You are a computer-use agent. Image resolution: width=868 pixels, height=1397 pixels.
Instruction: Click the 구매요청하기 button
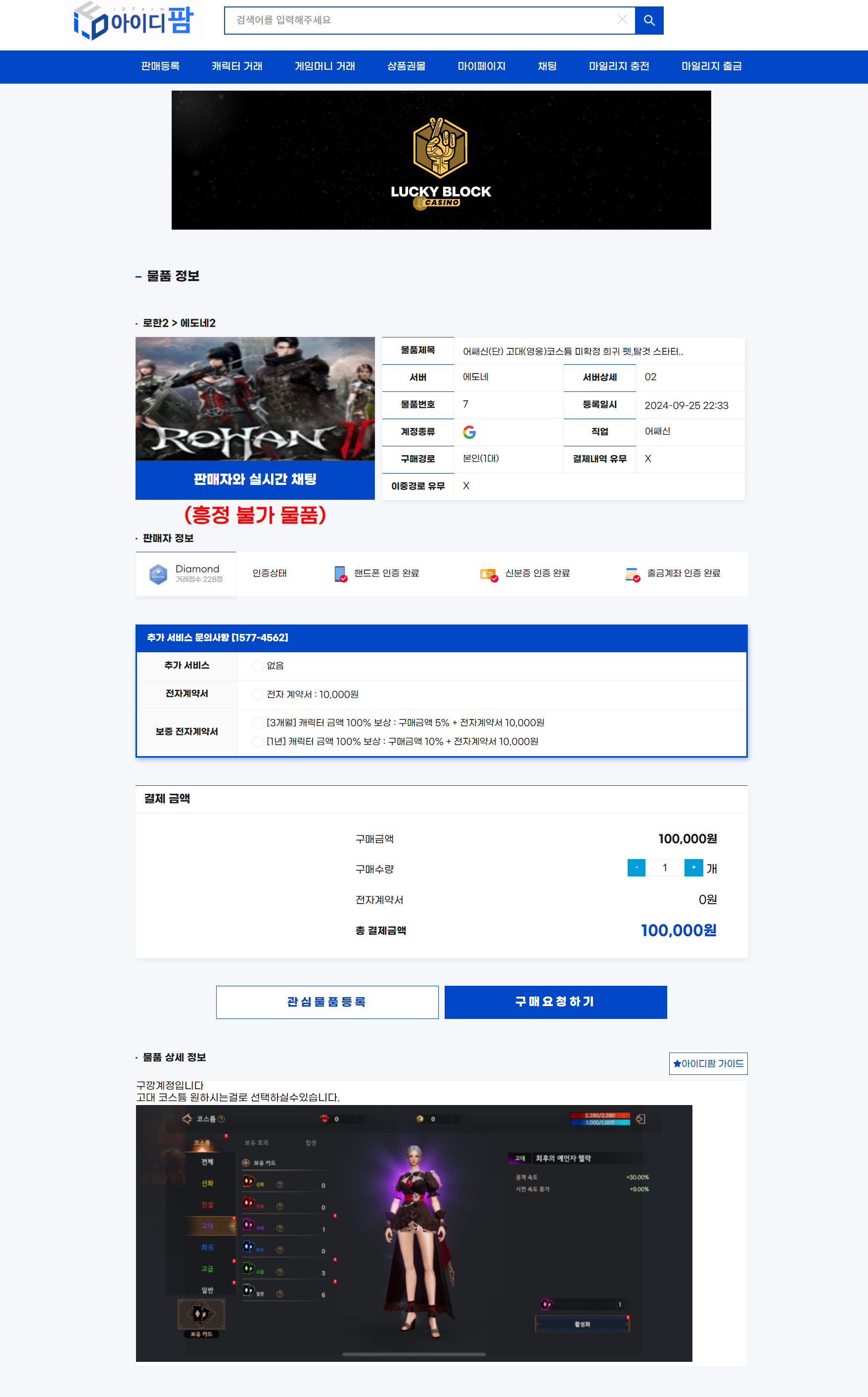555,1002
